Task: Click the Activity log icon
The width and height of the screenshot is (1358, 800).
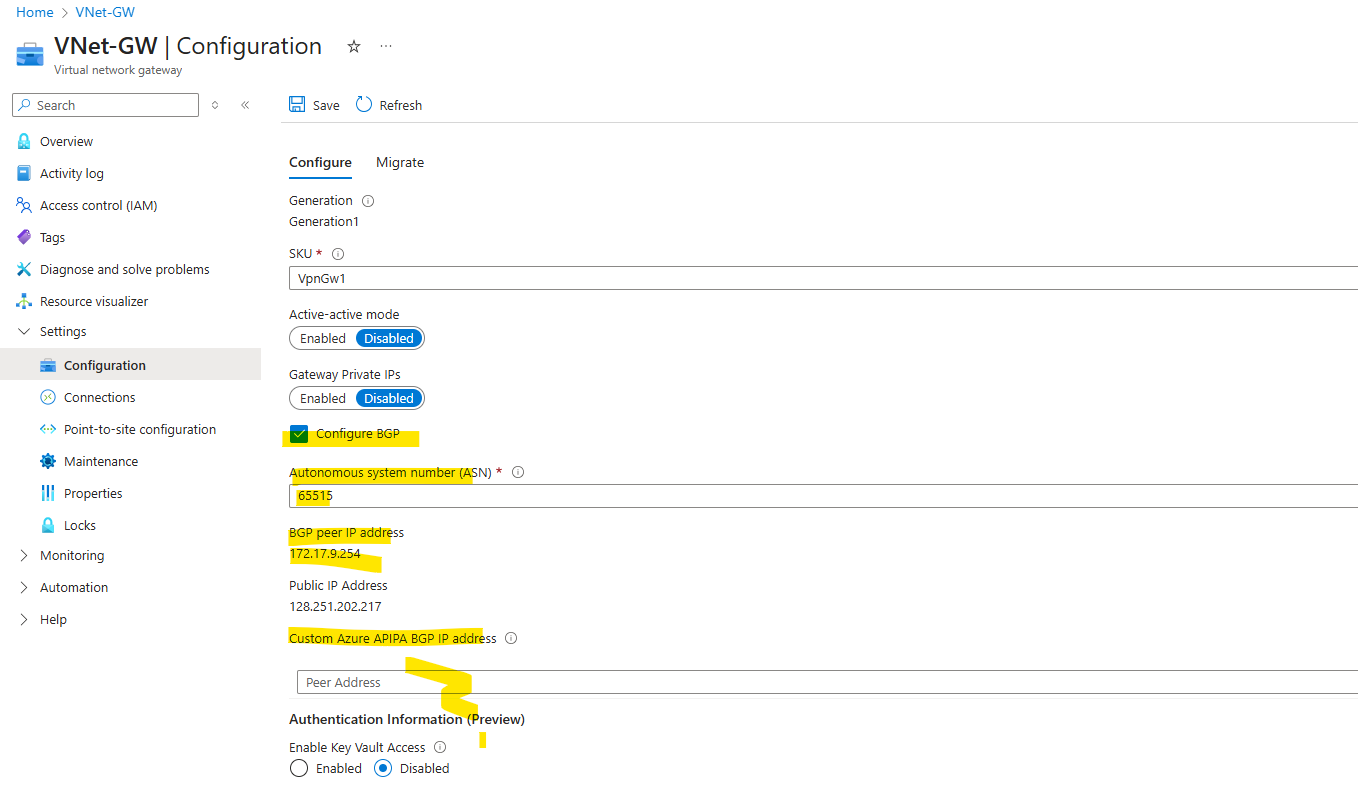Action: coord(24,174)
